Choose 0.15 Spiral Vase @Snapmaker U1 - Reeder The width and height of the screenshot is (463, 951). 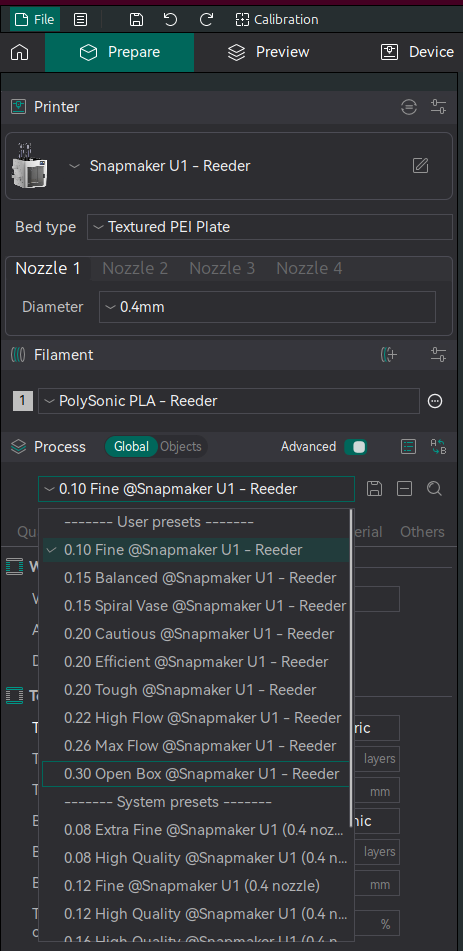195,606
